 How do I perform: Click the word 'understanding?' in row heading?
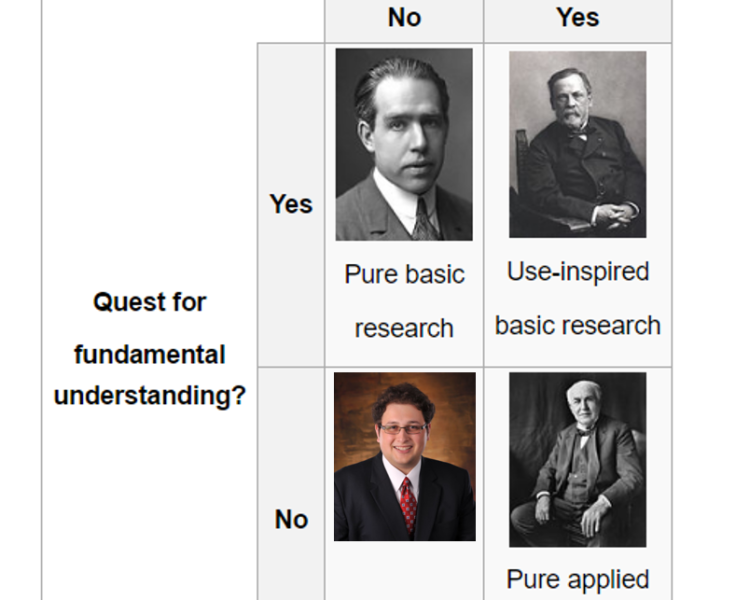coord(149,395)
